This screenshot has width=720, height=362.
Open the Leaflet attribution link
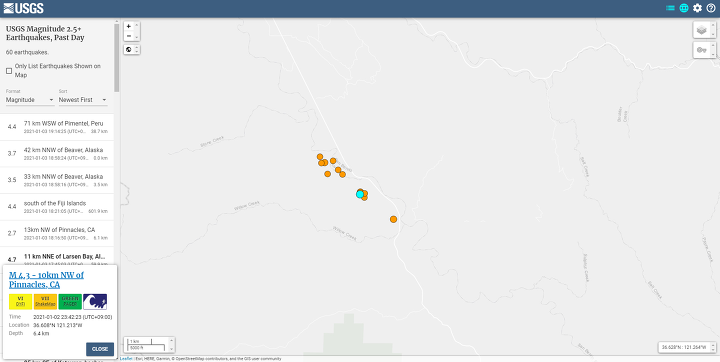(x=126, y=359)
